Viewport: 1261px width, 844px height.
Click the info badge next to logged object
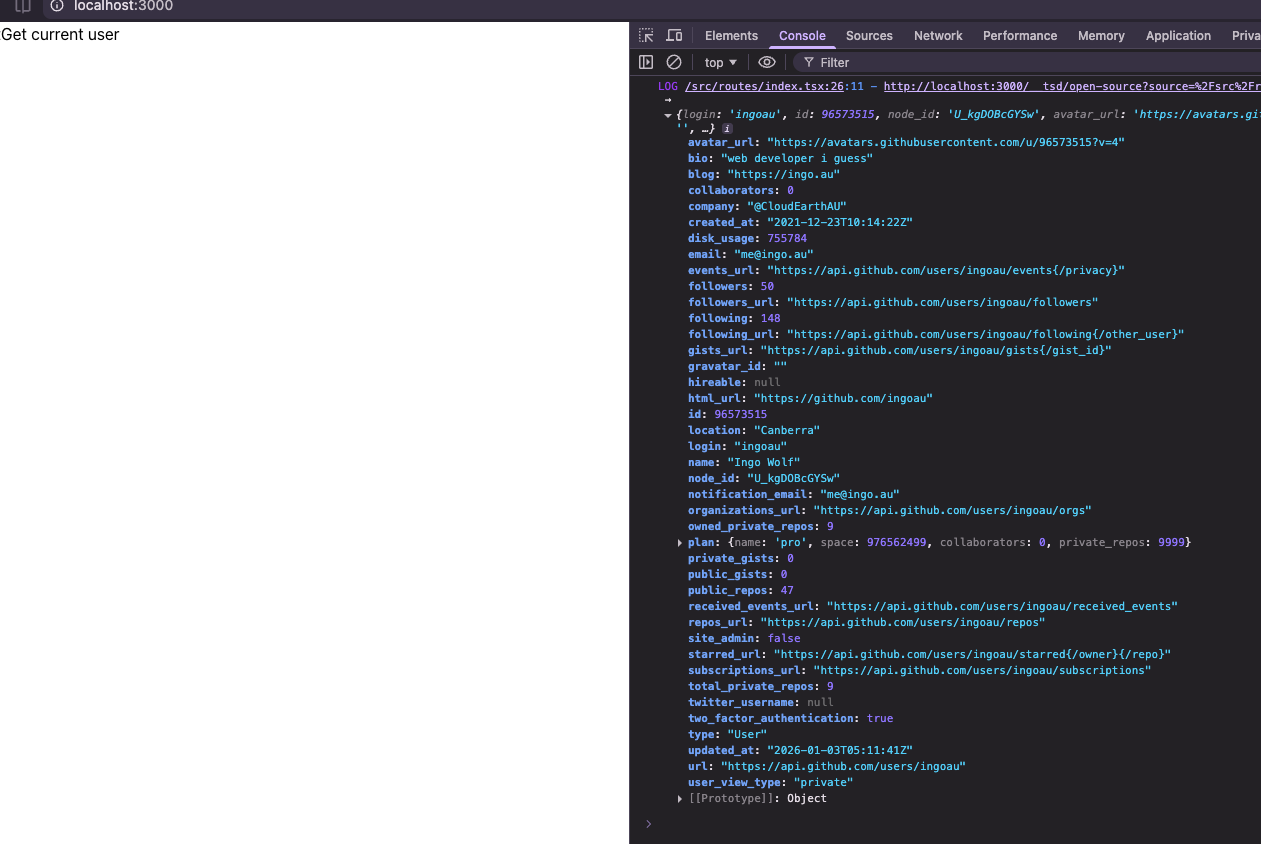click(727, 129)
